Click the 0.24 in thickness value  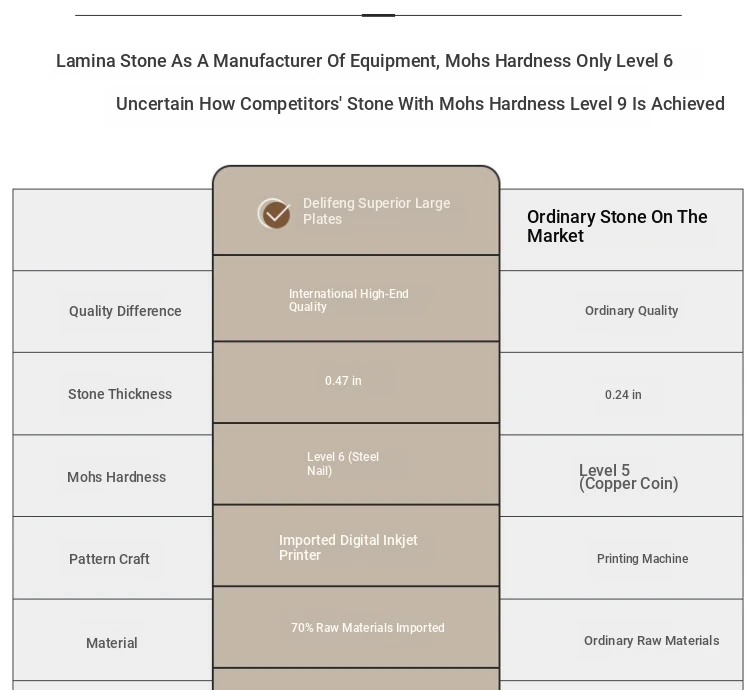pyautogui.click(x=623, y=394)
